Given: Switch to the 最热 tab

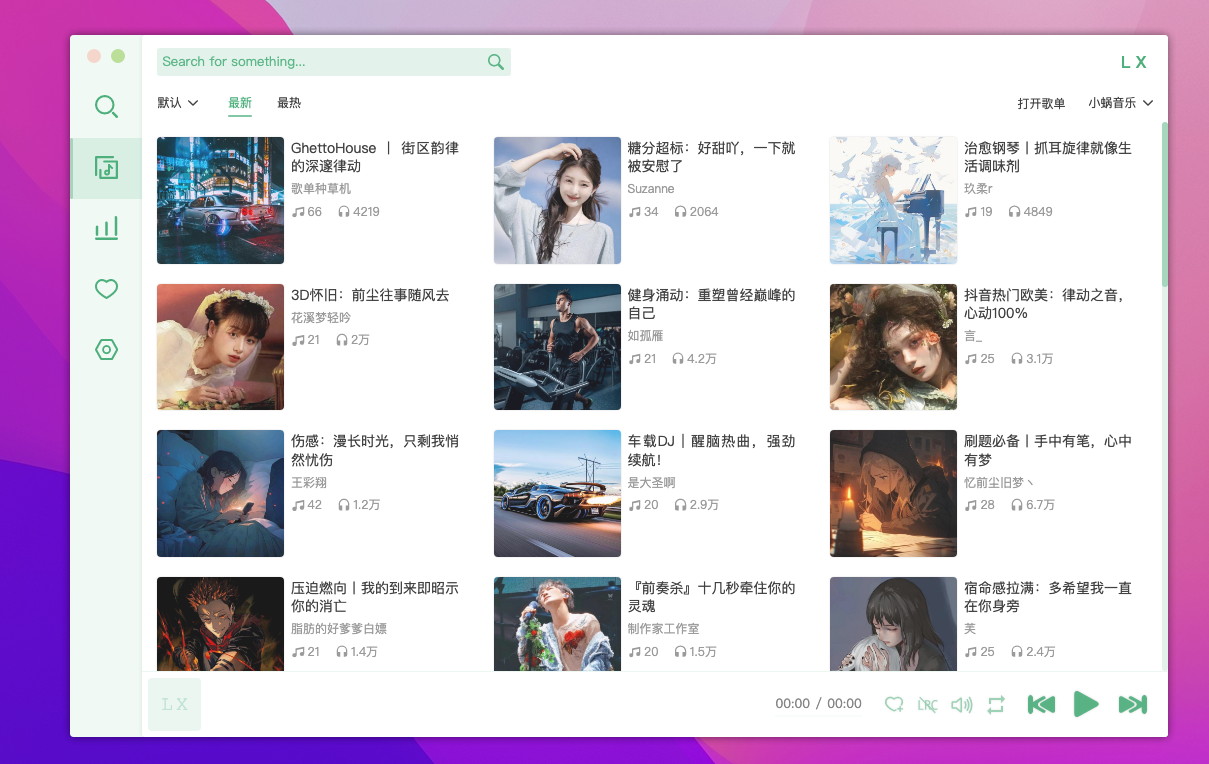Looking at the screenshot, I should 289,103.
